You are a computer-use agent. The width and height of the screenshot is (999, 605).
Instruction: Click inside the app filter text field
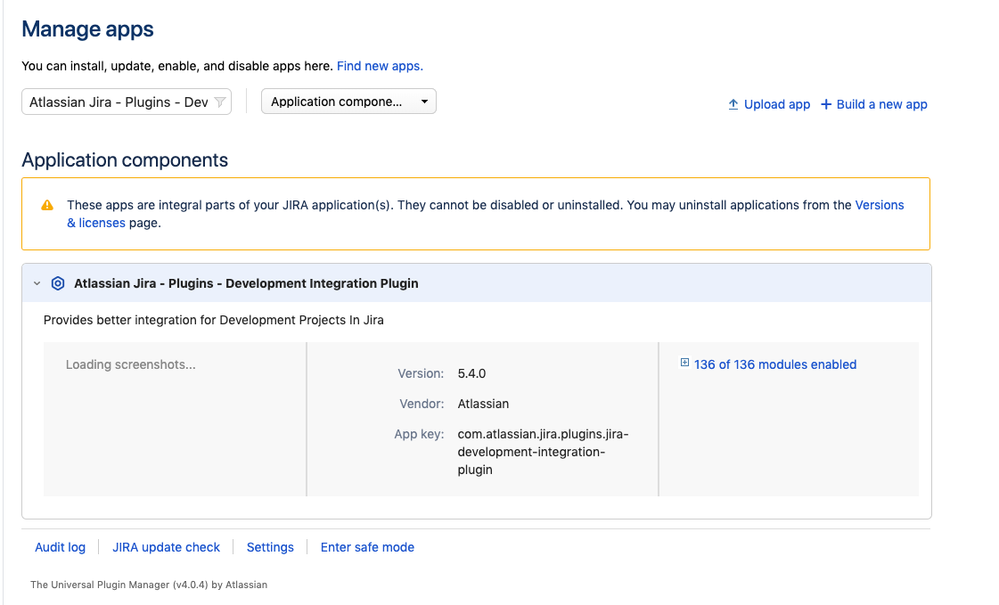[x=118, y=102]
